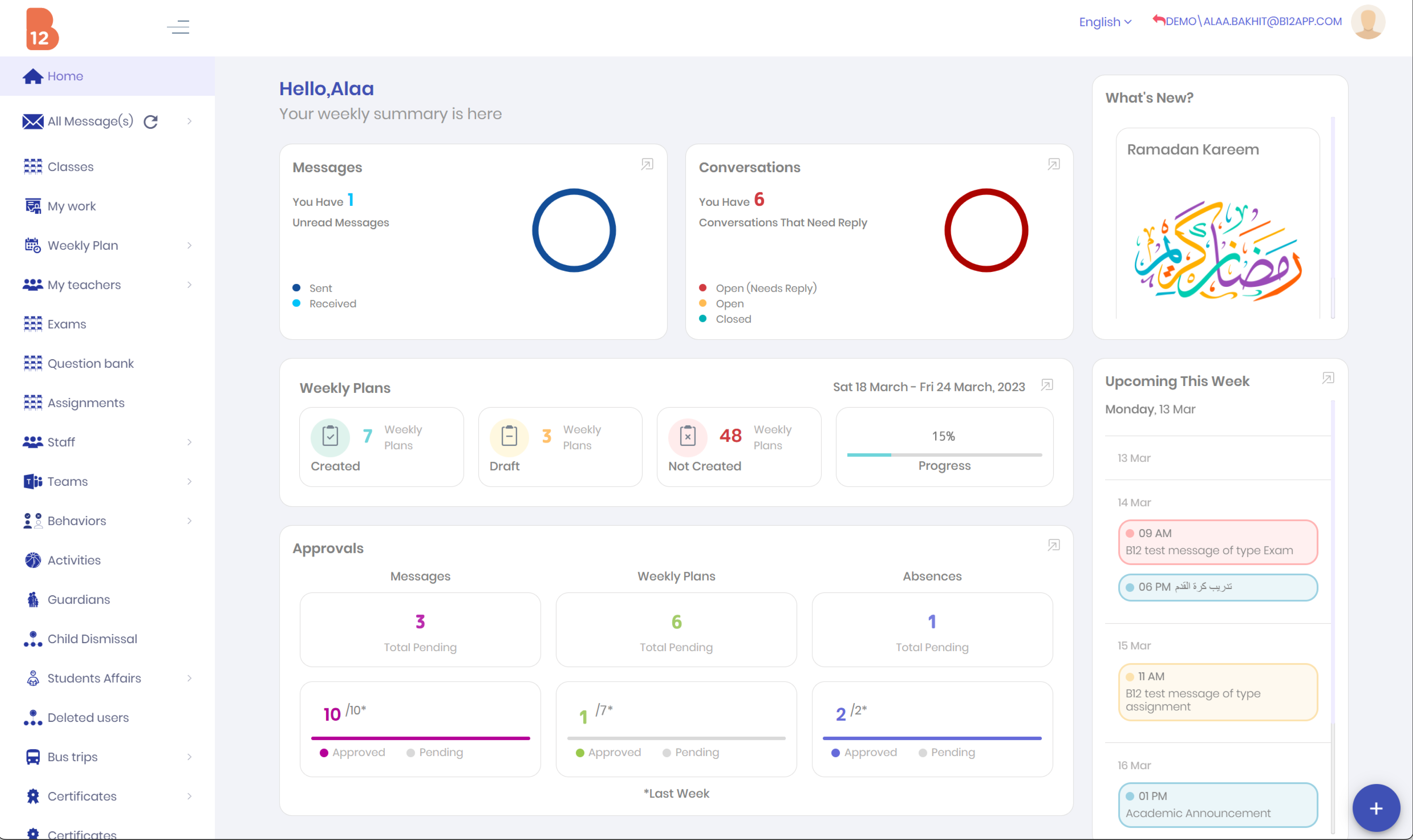Open the Conversations card expand icon
The height and width of the screenshot is (840, 1413).
(x=1053, y=164)
